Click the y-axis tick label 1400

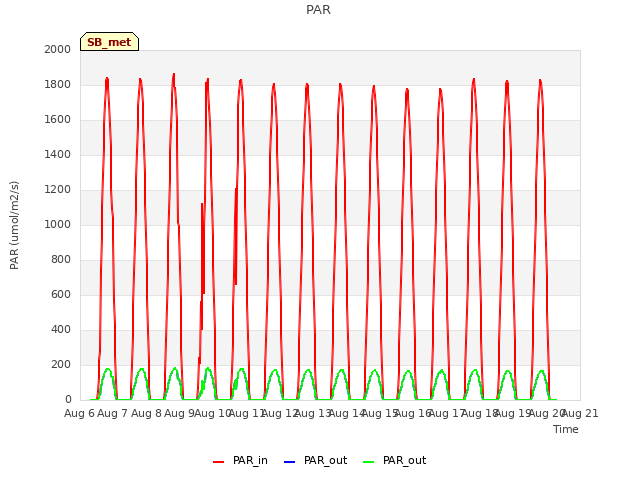coord(58,154)
